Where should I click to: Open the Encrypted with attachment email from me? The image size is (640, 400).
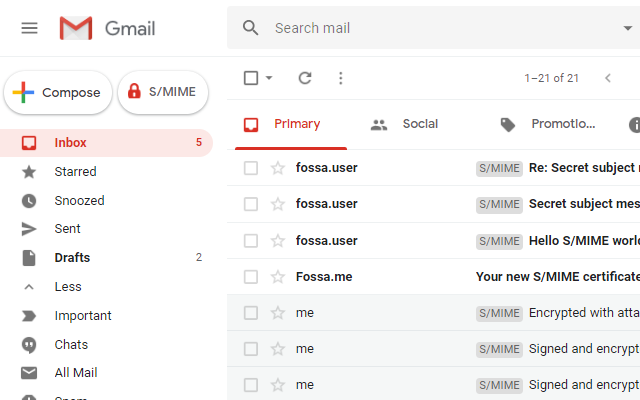point(433,313)
